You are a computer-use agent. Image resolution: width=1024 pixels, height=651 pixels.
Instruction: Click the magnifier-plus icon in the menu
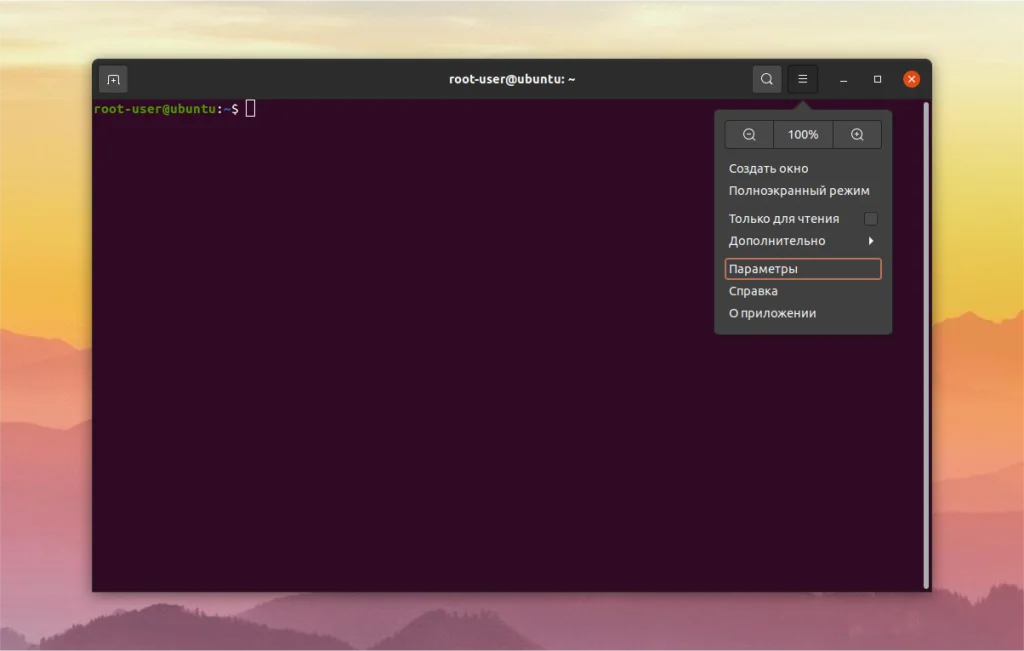(858, 134)
